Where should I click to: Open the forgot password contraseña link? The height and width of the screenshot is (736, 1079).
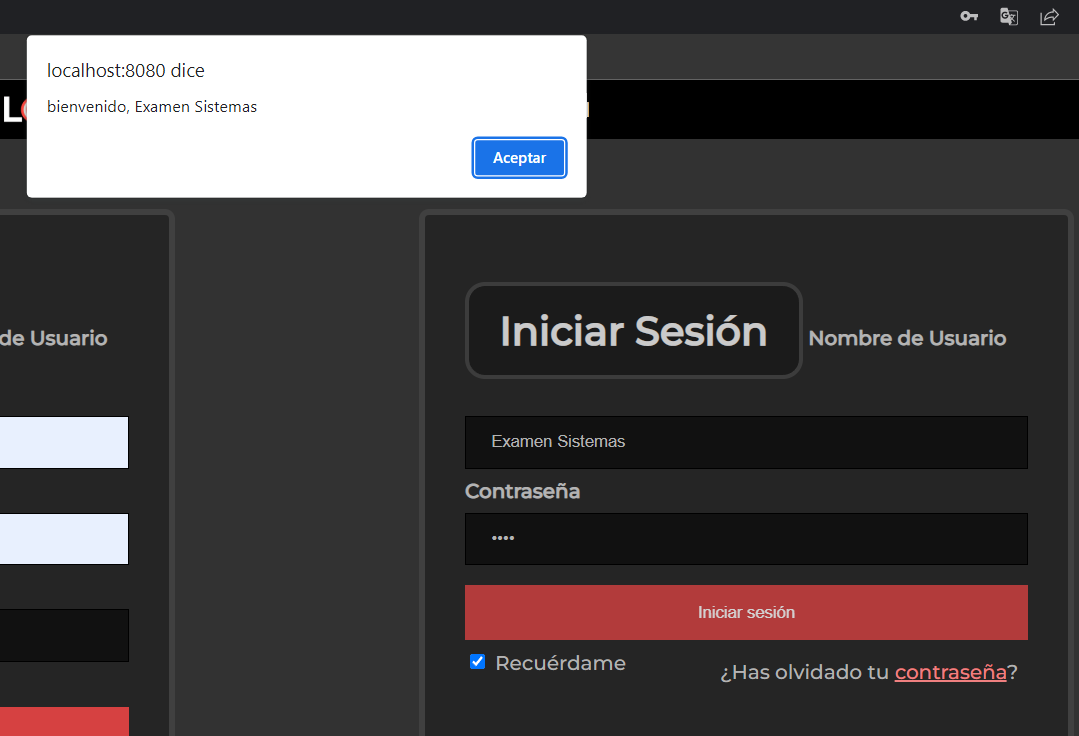click(950, 672)
